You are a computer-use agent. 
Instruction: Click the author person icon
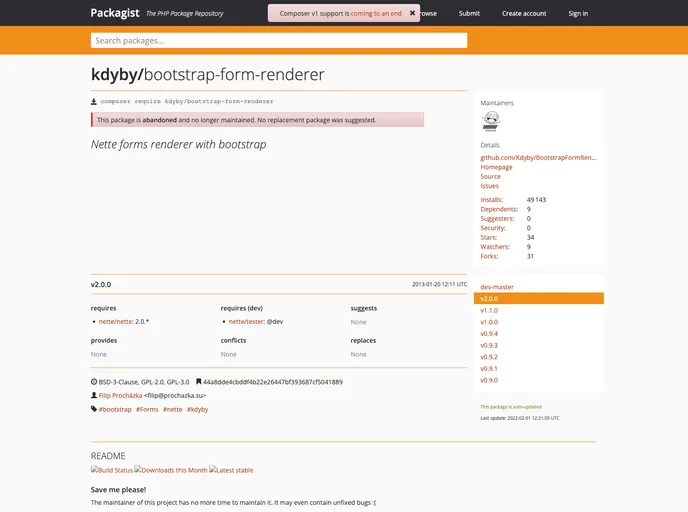[x=94, y=395]
